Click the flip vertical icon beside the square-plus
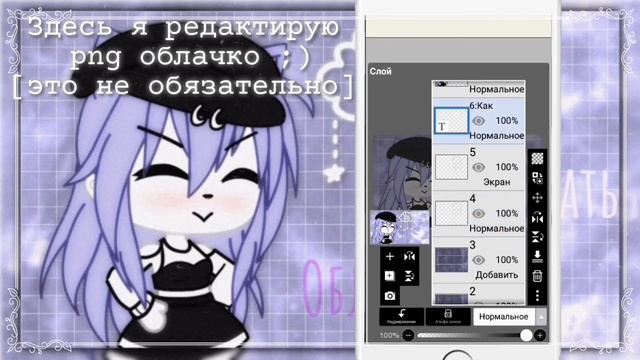 [x=409, y=276]
